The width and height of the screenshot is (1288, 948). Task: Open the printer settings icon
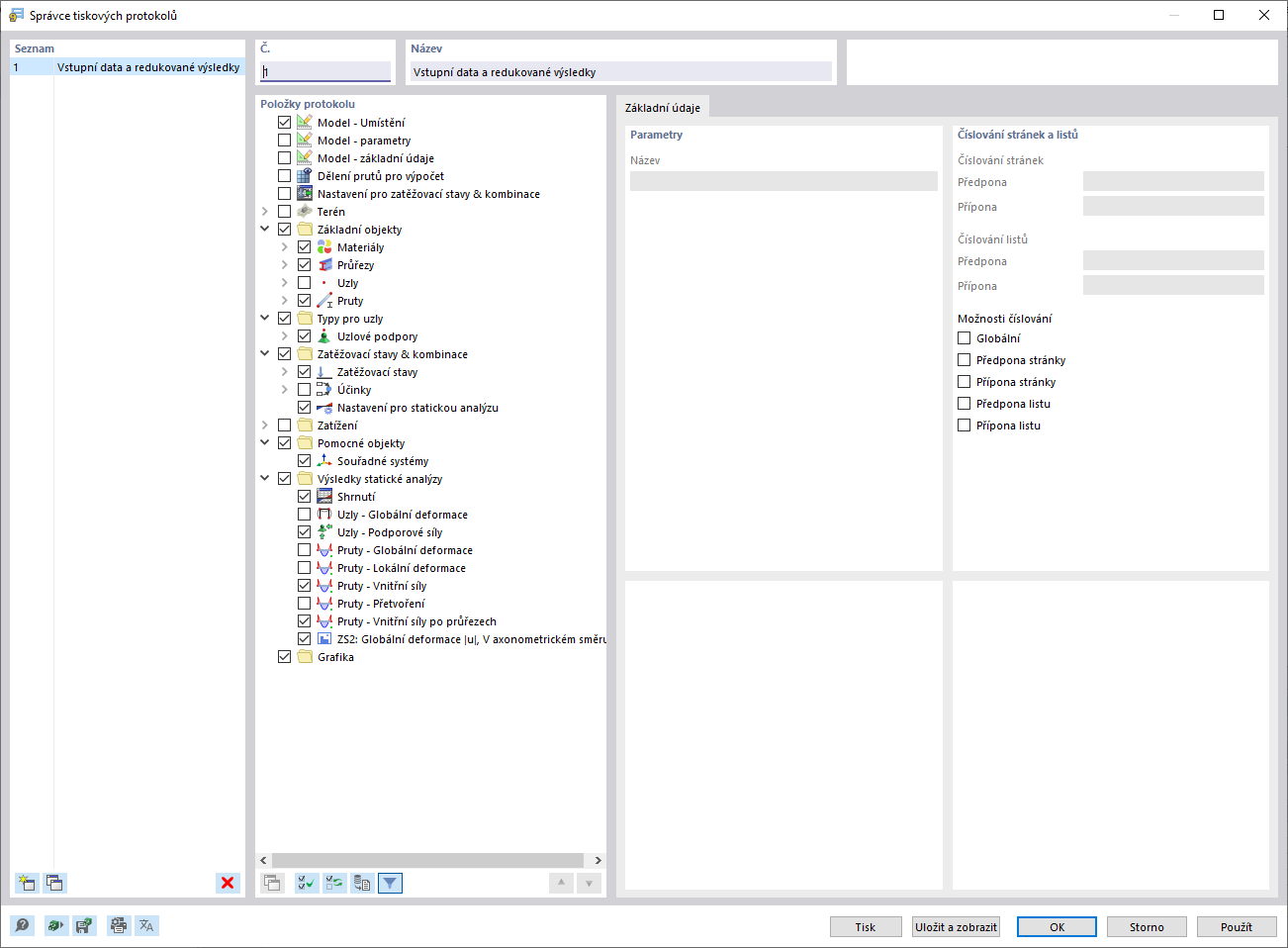[x=119, y=925]
